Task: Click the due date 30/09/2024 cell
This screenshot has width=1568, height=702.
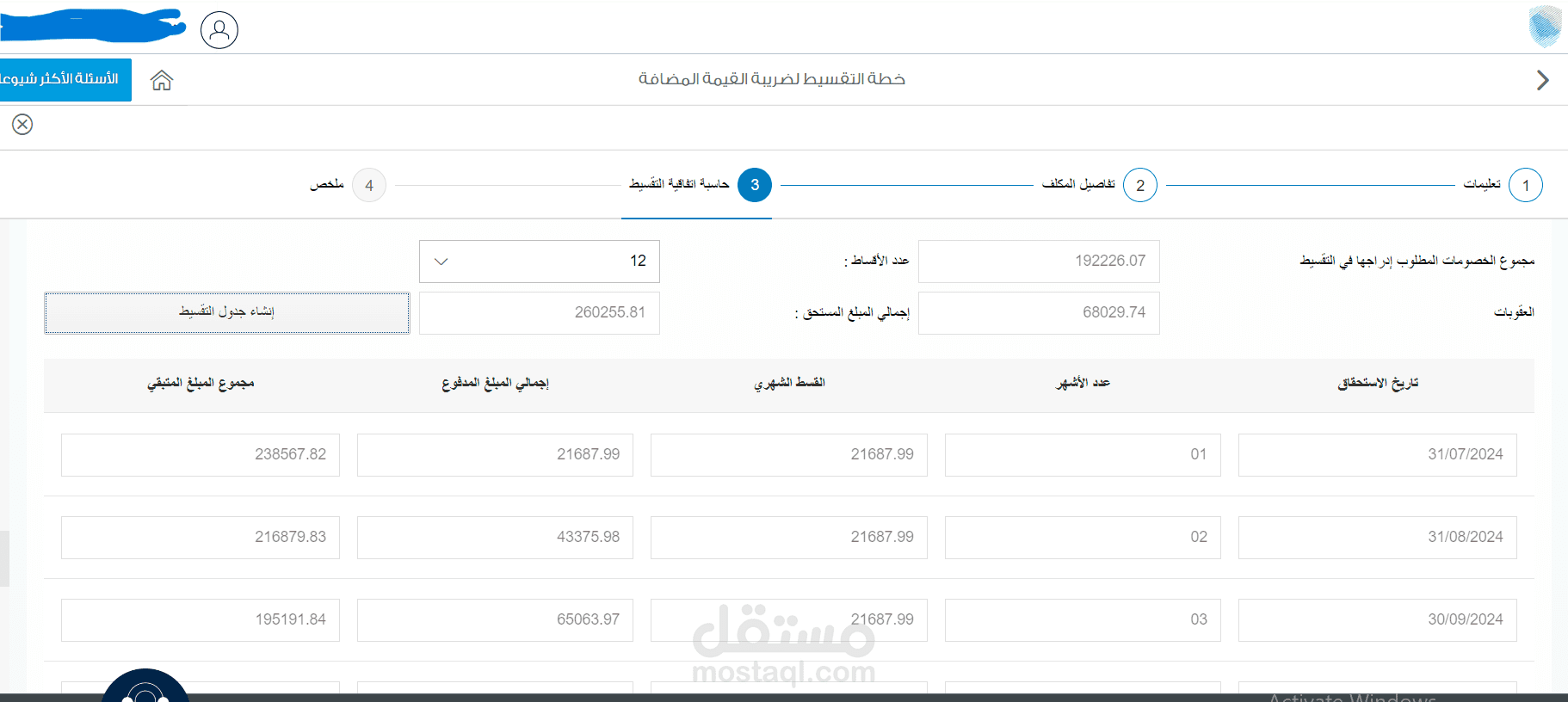Action: tap(1377, 620)
